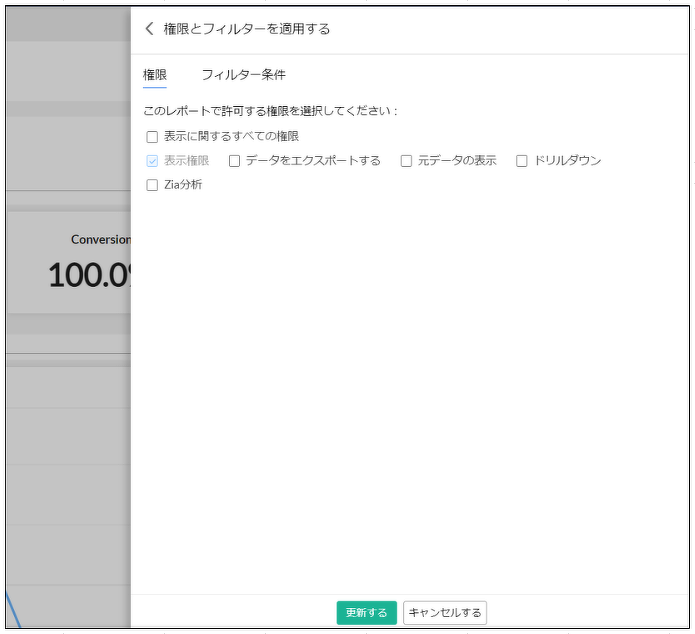The image size is (695, 634).
Task: Click the このレポートで許可する権限 instruction text
Action: [270, 111]
